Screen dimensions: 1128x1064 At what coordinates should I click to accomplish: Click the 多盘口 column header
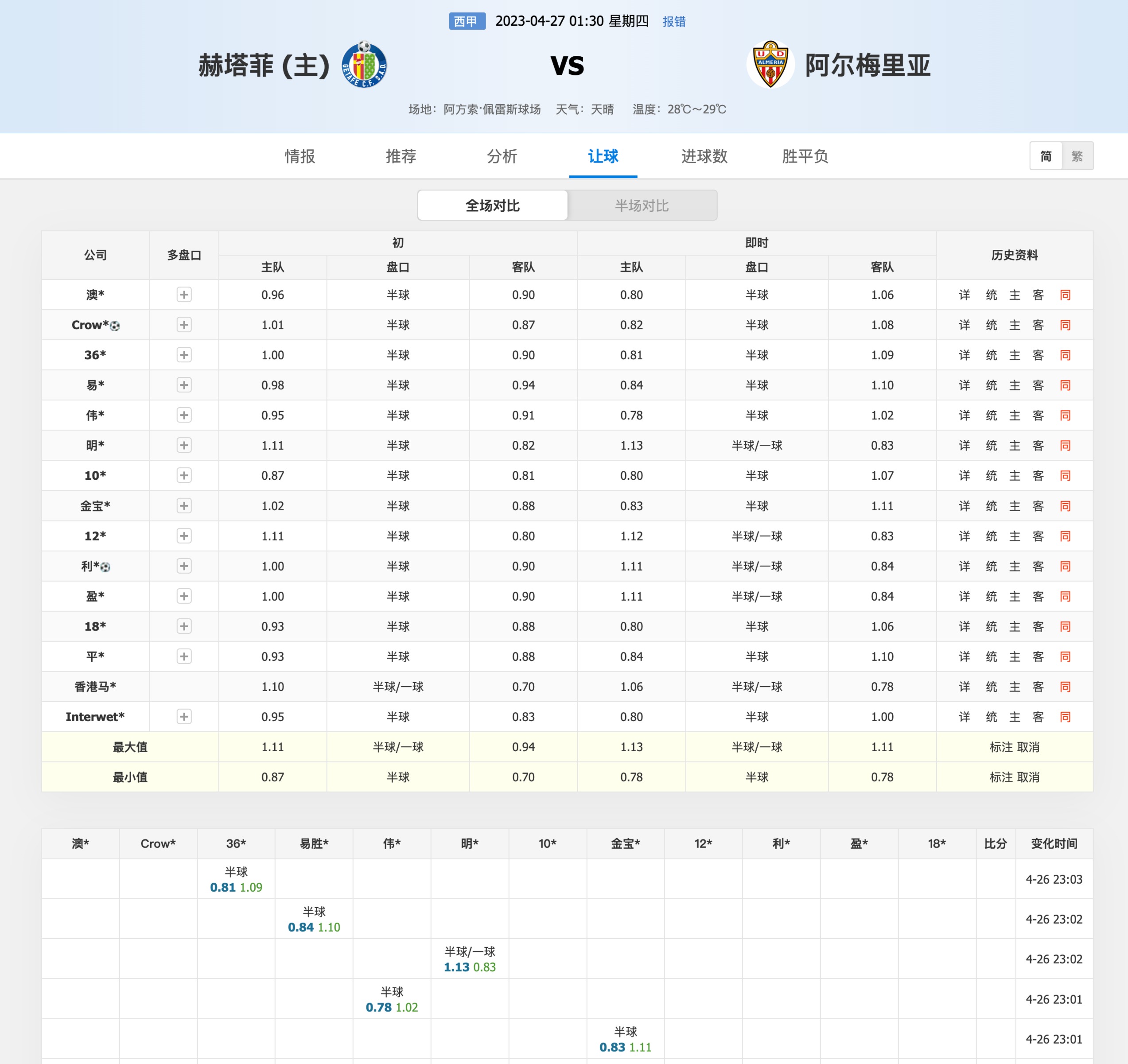tap(184, 255)
